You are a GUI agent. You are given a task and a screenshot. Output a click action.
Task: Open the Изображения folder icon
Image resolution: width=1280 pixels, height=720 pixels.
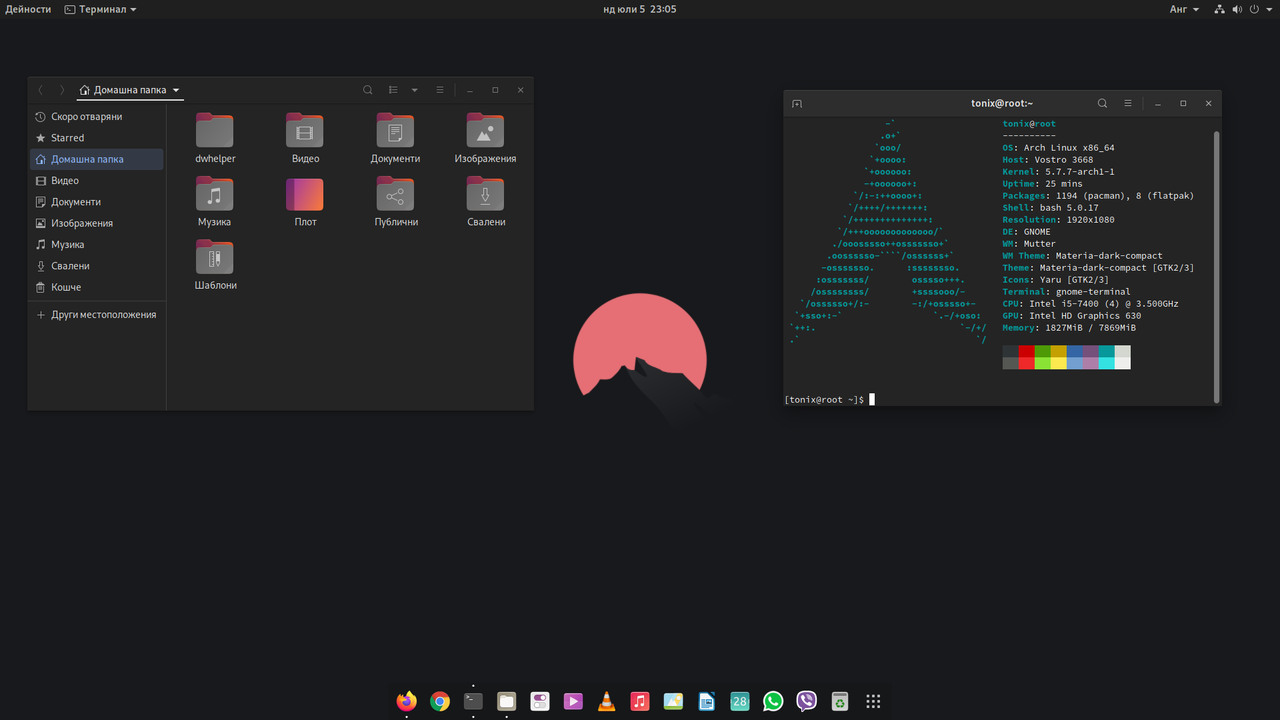[x=485, y=139]
